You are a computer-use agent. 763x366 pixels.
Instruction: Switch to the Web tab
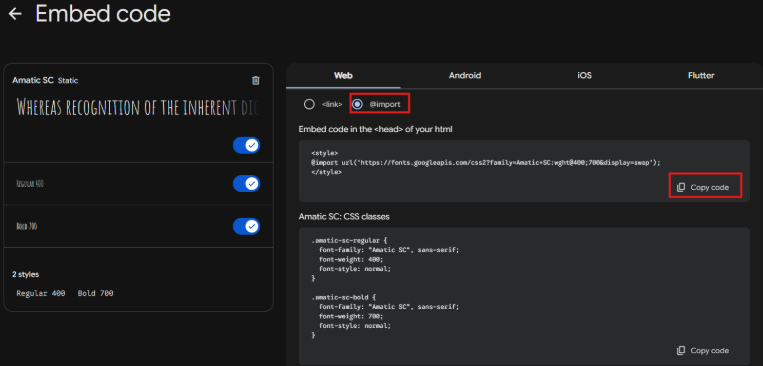point(343,75)
